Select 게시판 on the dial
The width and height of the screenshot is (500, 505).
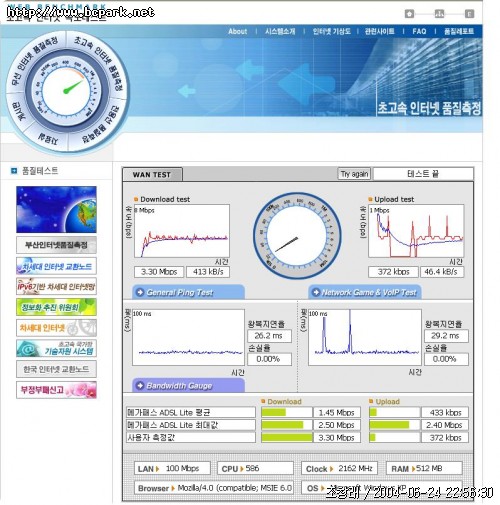coord(18,112)
